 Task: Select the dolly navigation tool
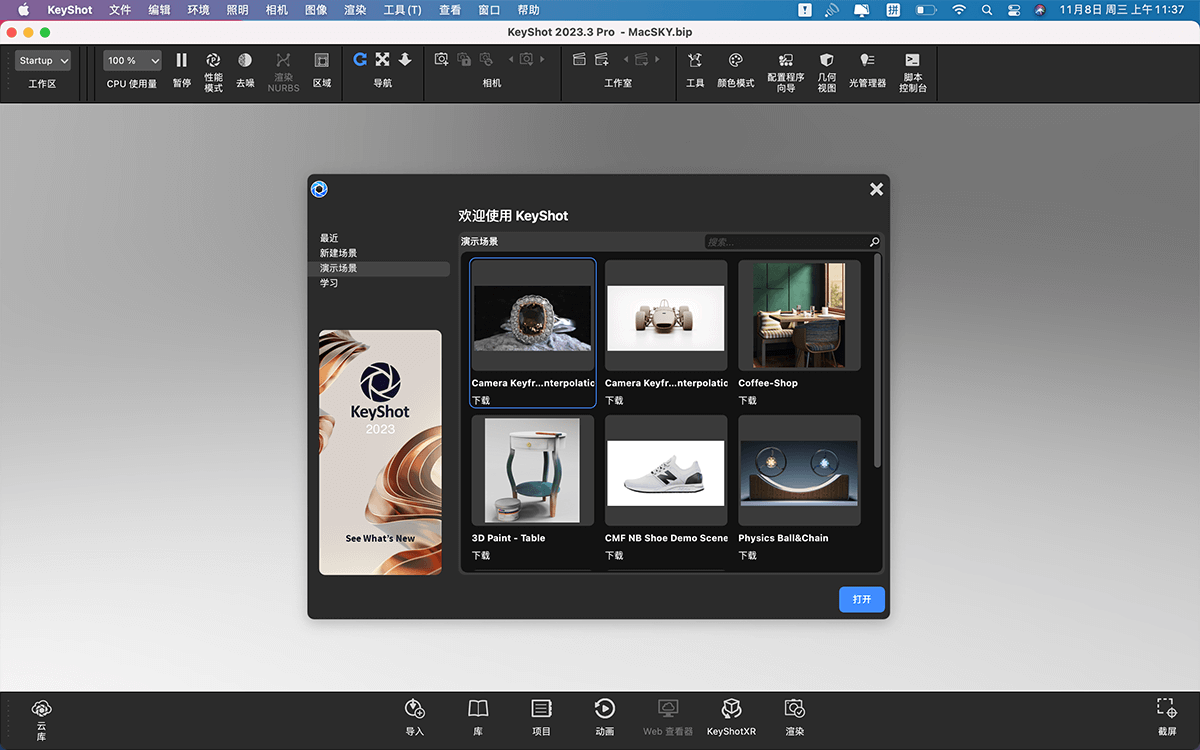405,60
